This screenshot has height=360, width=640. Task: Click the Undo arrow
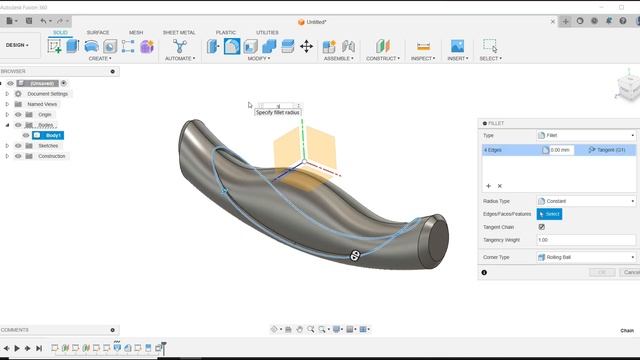click(x=43, y=21)
